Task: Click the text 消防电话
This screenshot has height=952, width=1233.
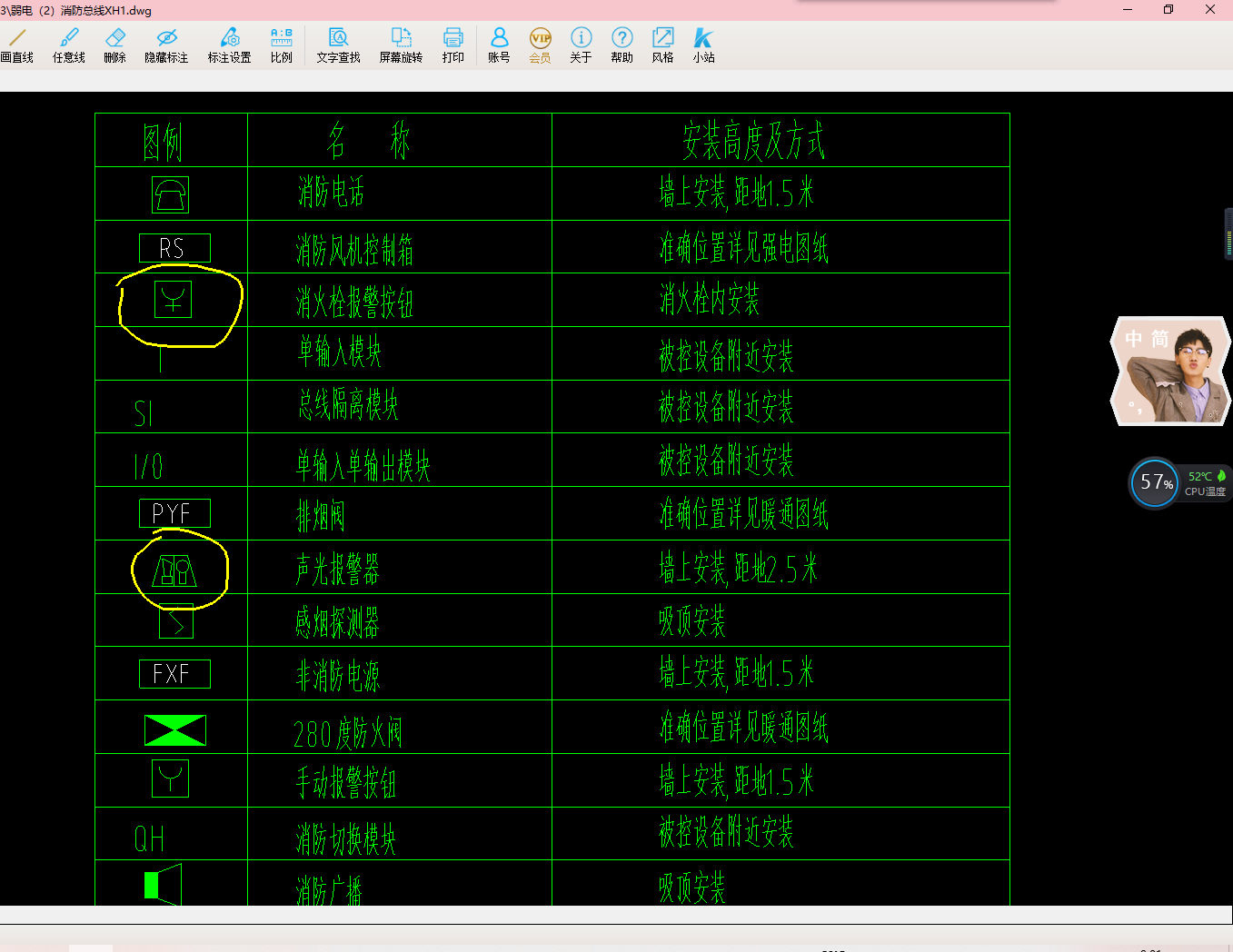Action: 331,192
